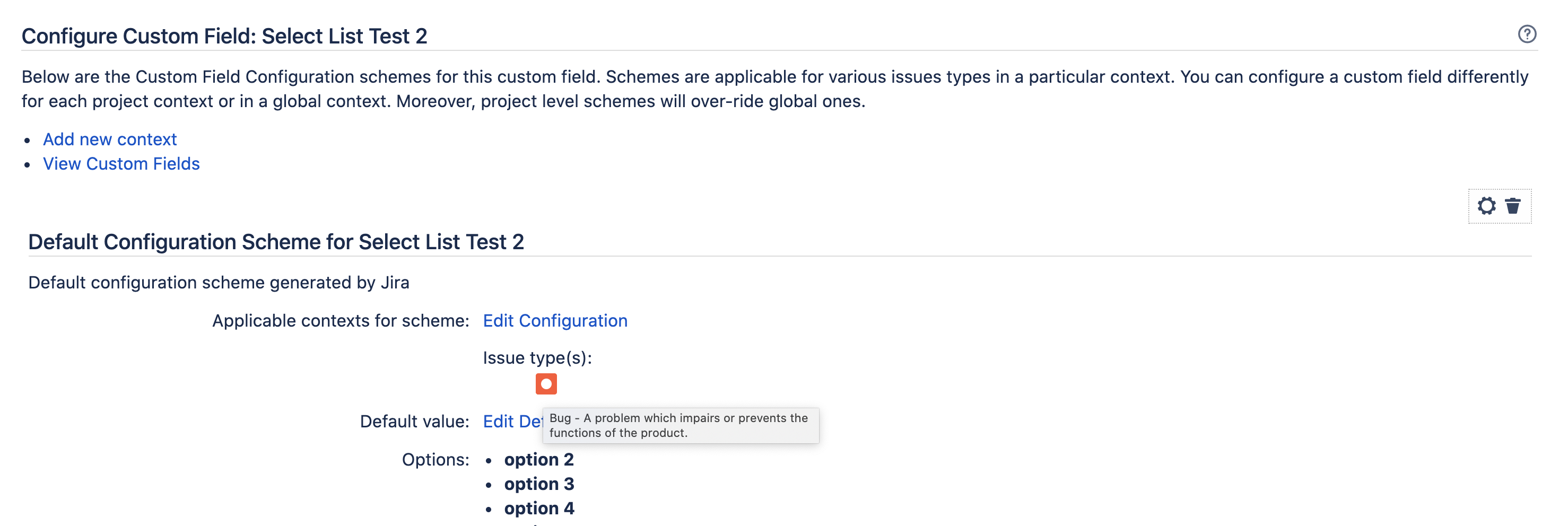This screenshot has width=1568, height=526.
Task: Select option 2 in the options list
Action: [538, 460]
